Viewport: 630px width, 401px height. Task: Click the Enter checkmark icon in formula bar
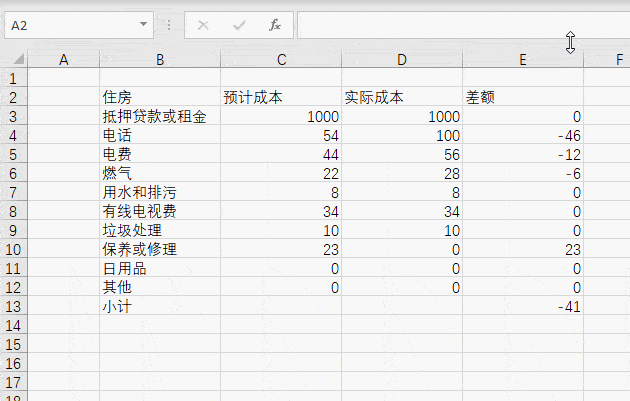pos(239,25)
